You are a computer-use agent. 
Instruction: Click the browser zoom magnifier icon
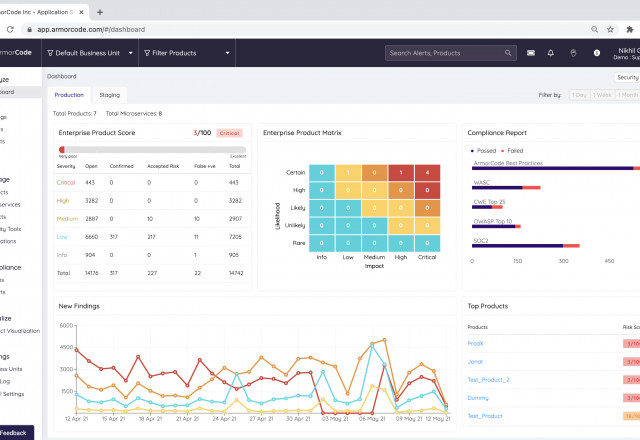[594, 29]
